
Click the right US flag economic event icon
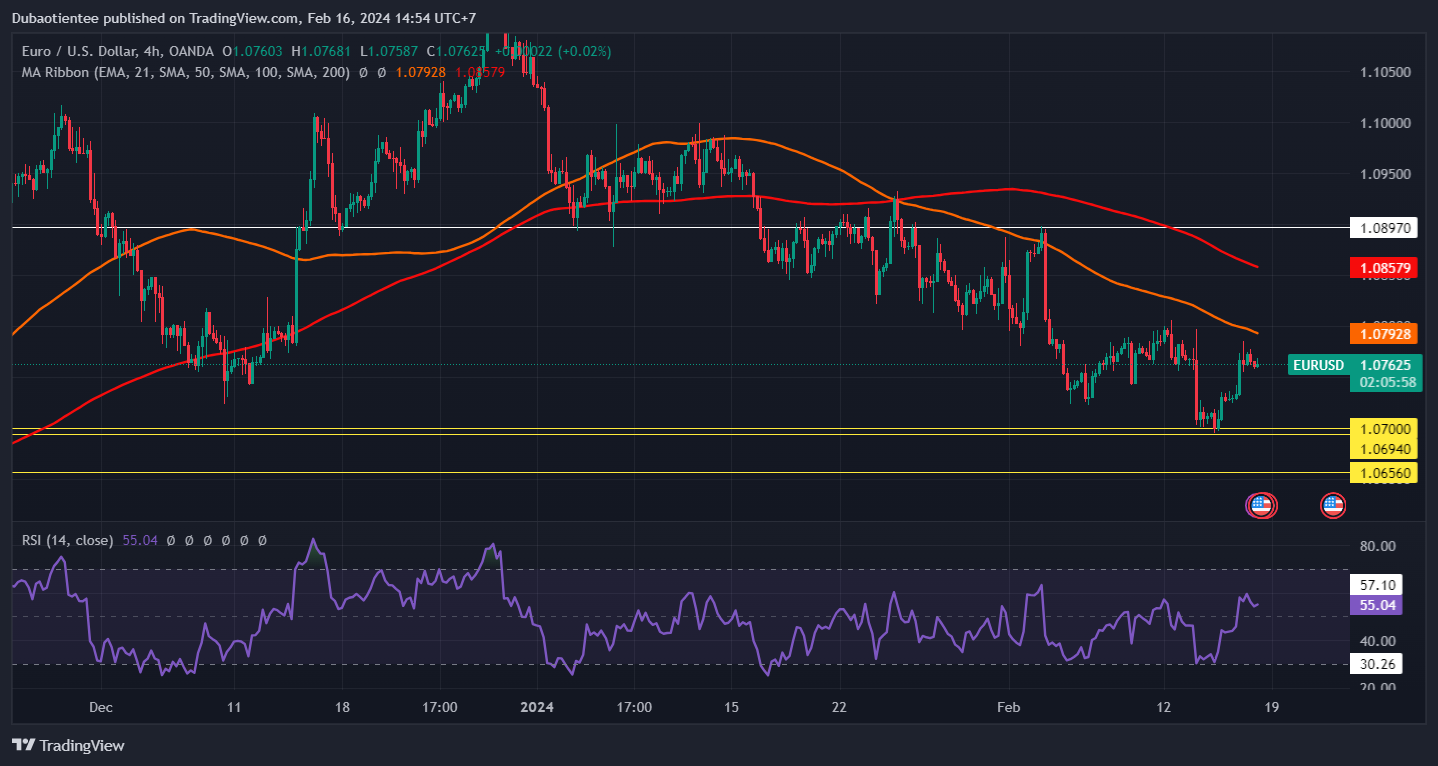[x=1333, y=505]
